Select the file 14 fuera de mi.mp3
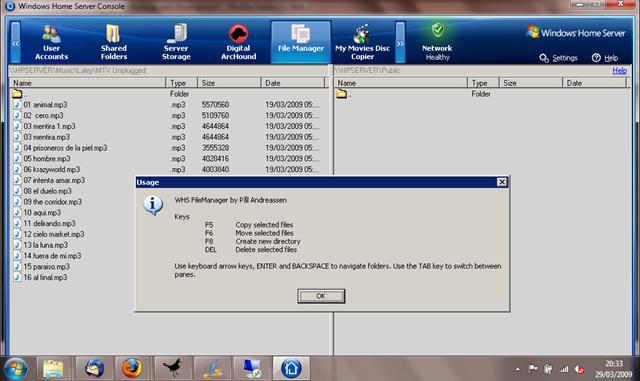Image resolution: width=640 pixels, height=381 pixels. point(52,256)
